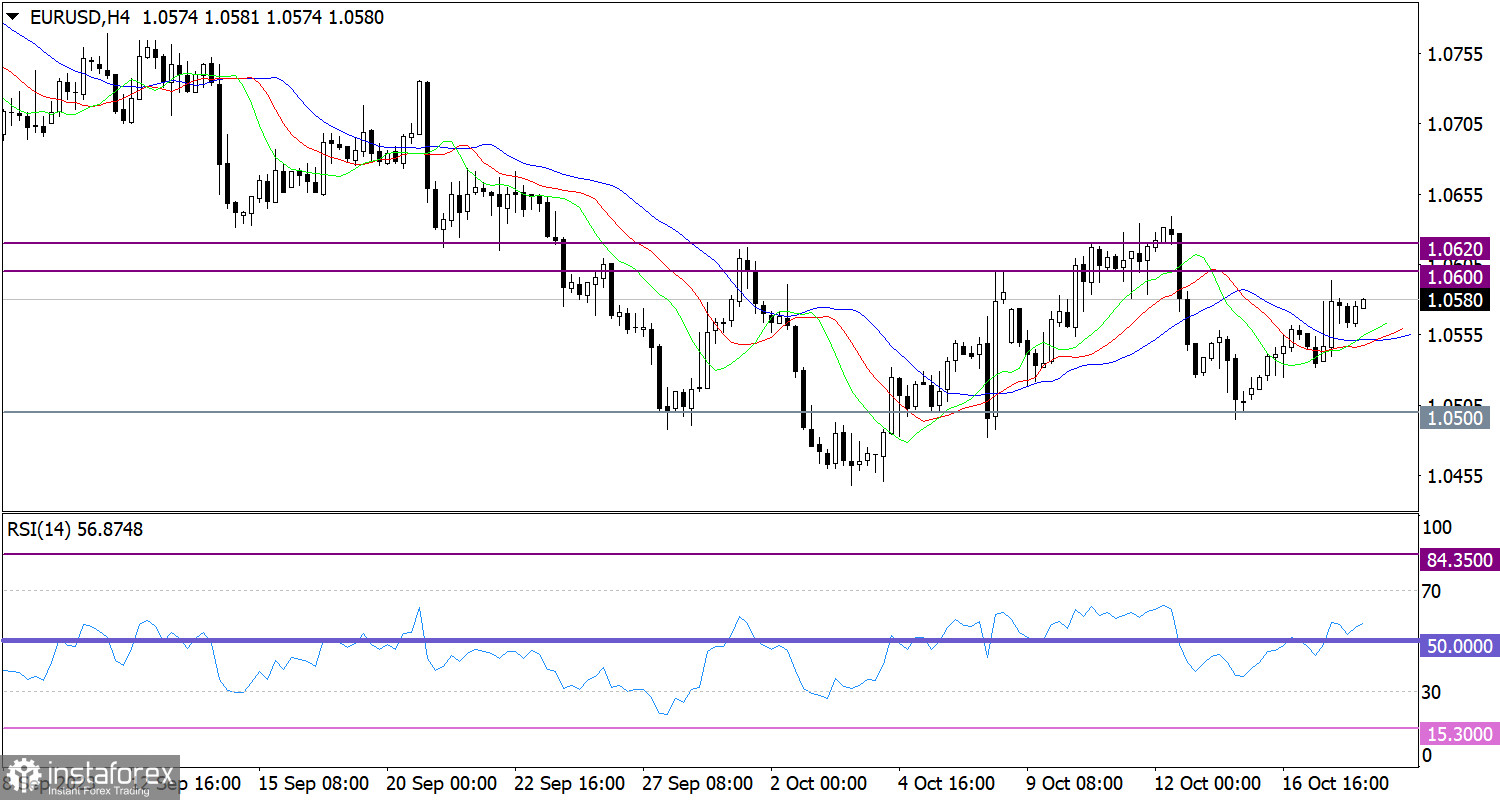Screen dimensions: 1500x800
Task: Click the EURUSD,H4 chart title
Action: click(x=79, y=17)
